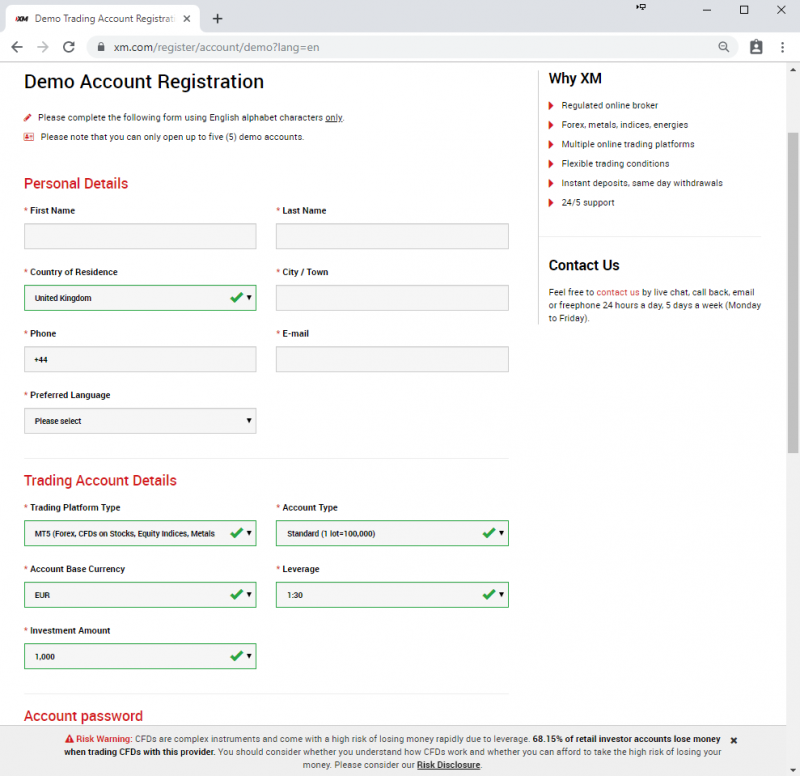Open a new tab with plus icon

pos(217,19)
